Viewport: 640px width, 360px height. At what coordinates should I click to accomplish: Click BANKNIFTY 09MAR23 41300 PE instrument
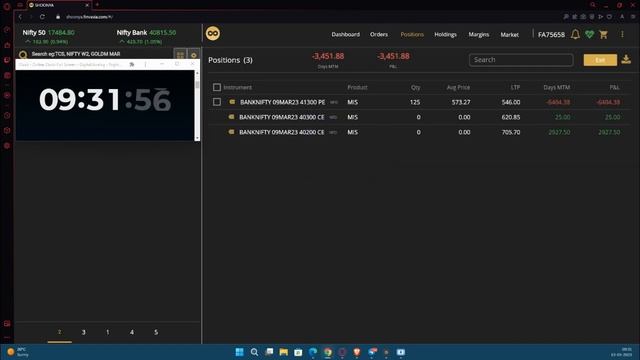282,102
